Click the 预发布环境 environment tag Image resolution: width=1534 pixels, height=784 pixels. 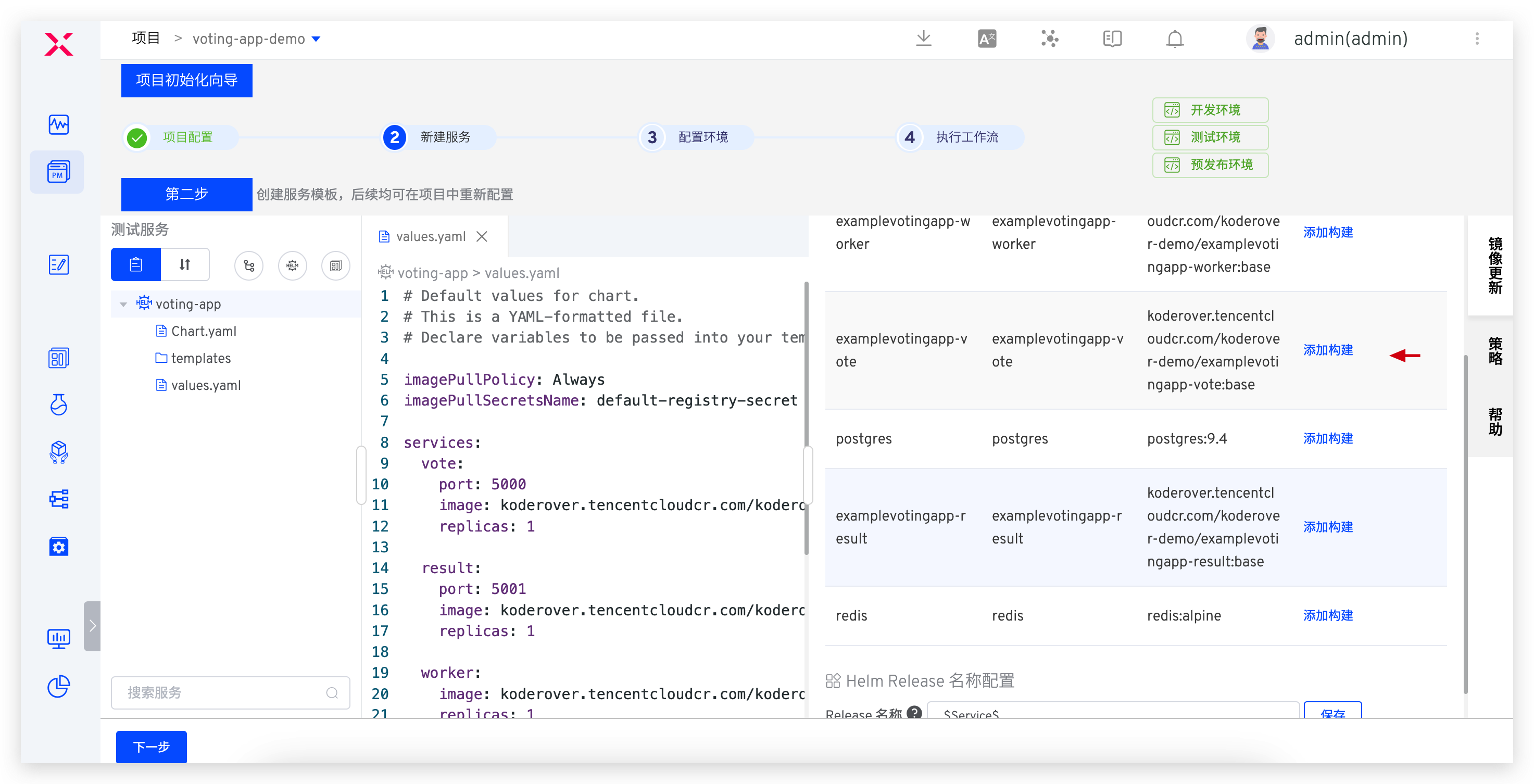(x=1210, y=165)
